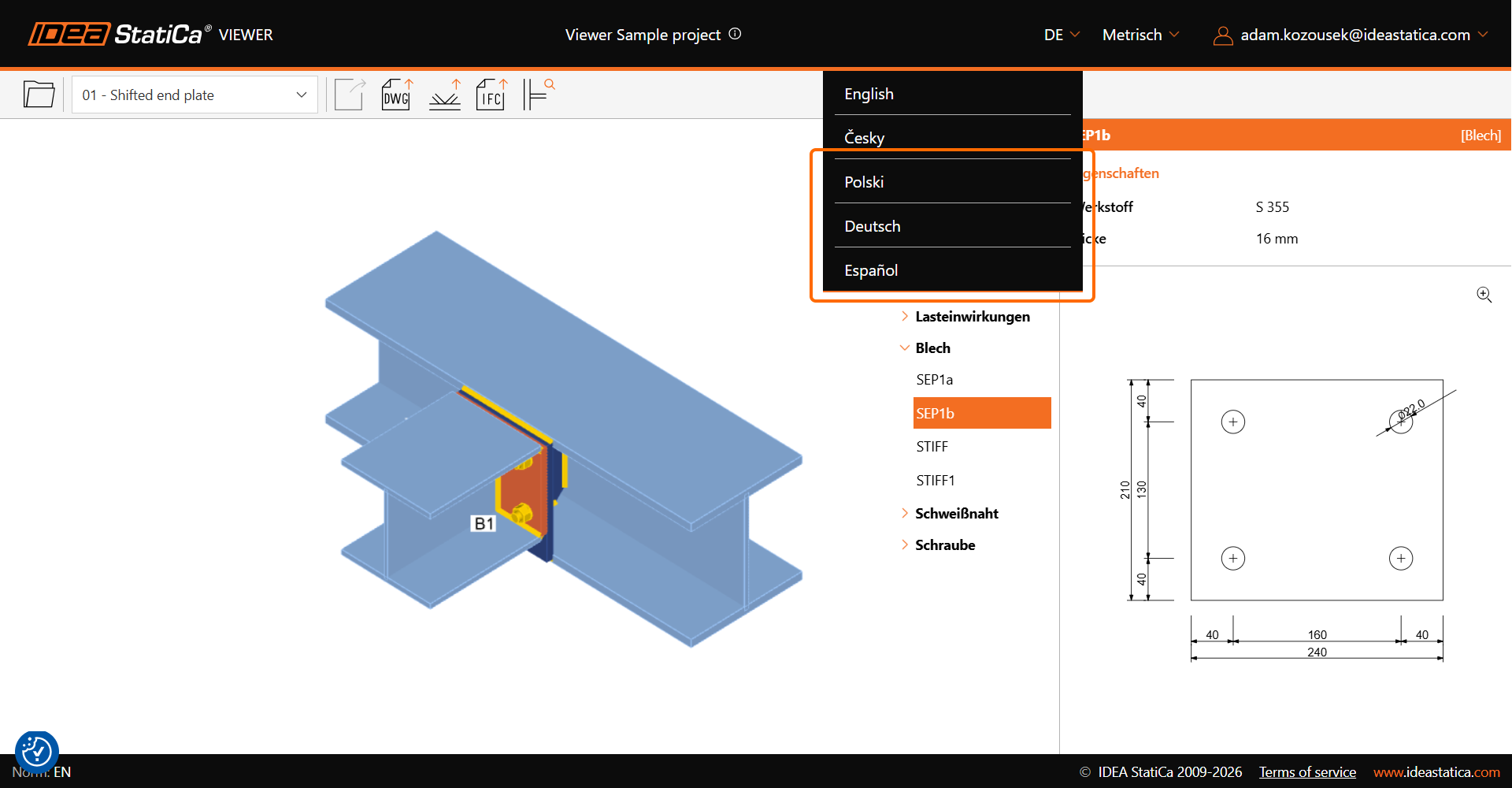
Task: Zoom the plate drawing with magnifier icon
Action: 1484,295
